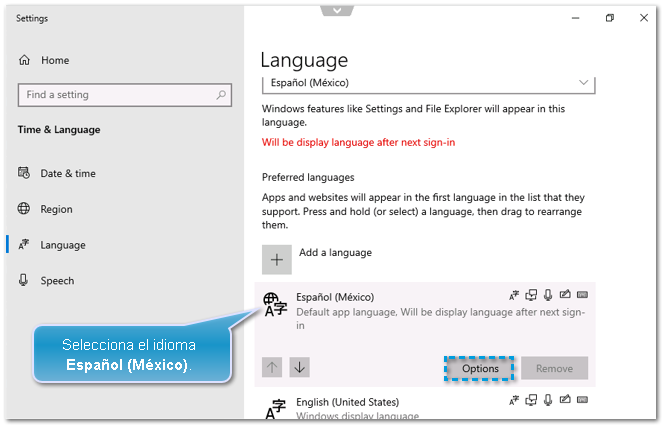Click text-to-speech icon on Español row

531,295
